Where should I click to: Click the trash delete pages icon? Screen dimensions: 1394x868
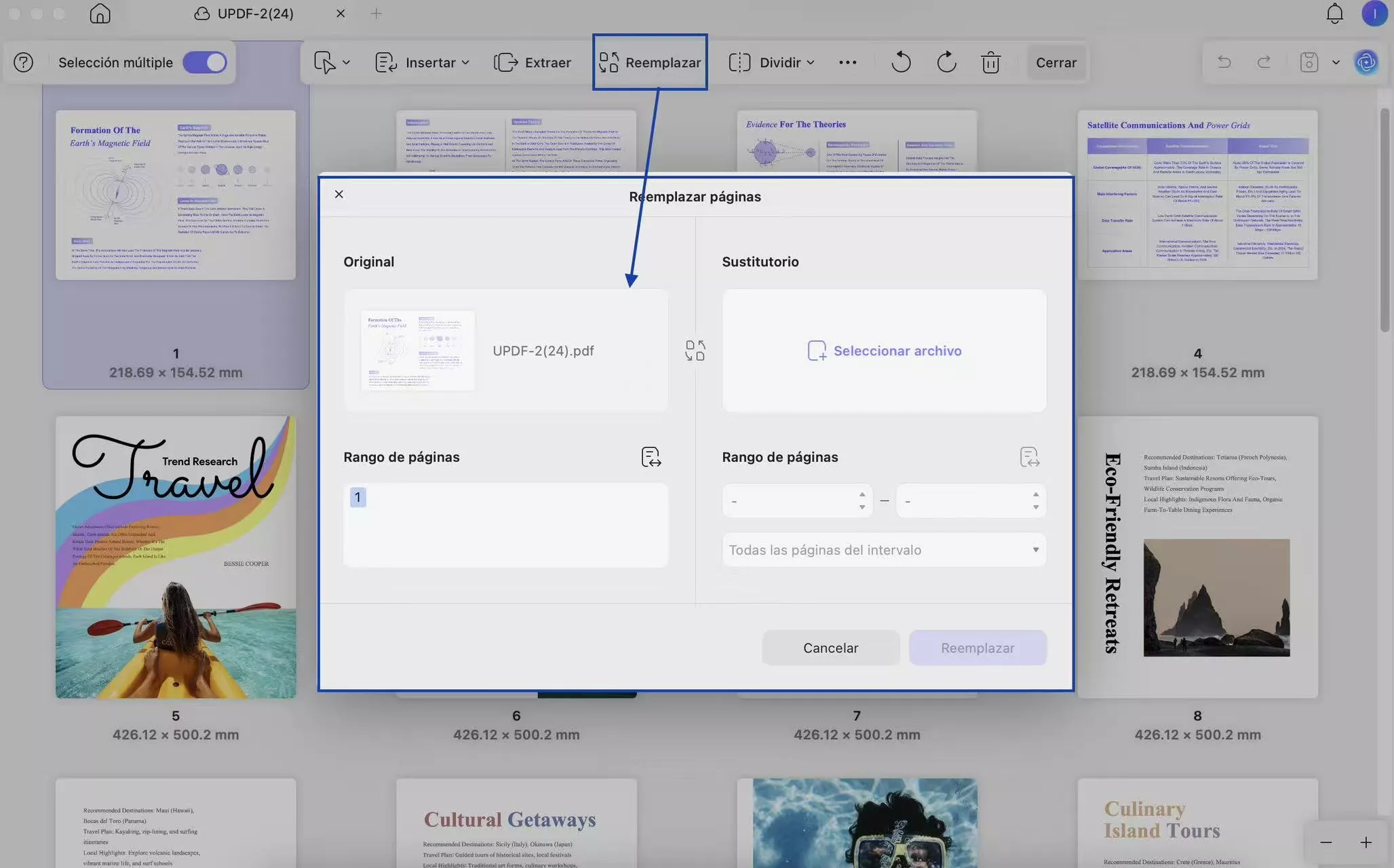[990, 62]
